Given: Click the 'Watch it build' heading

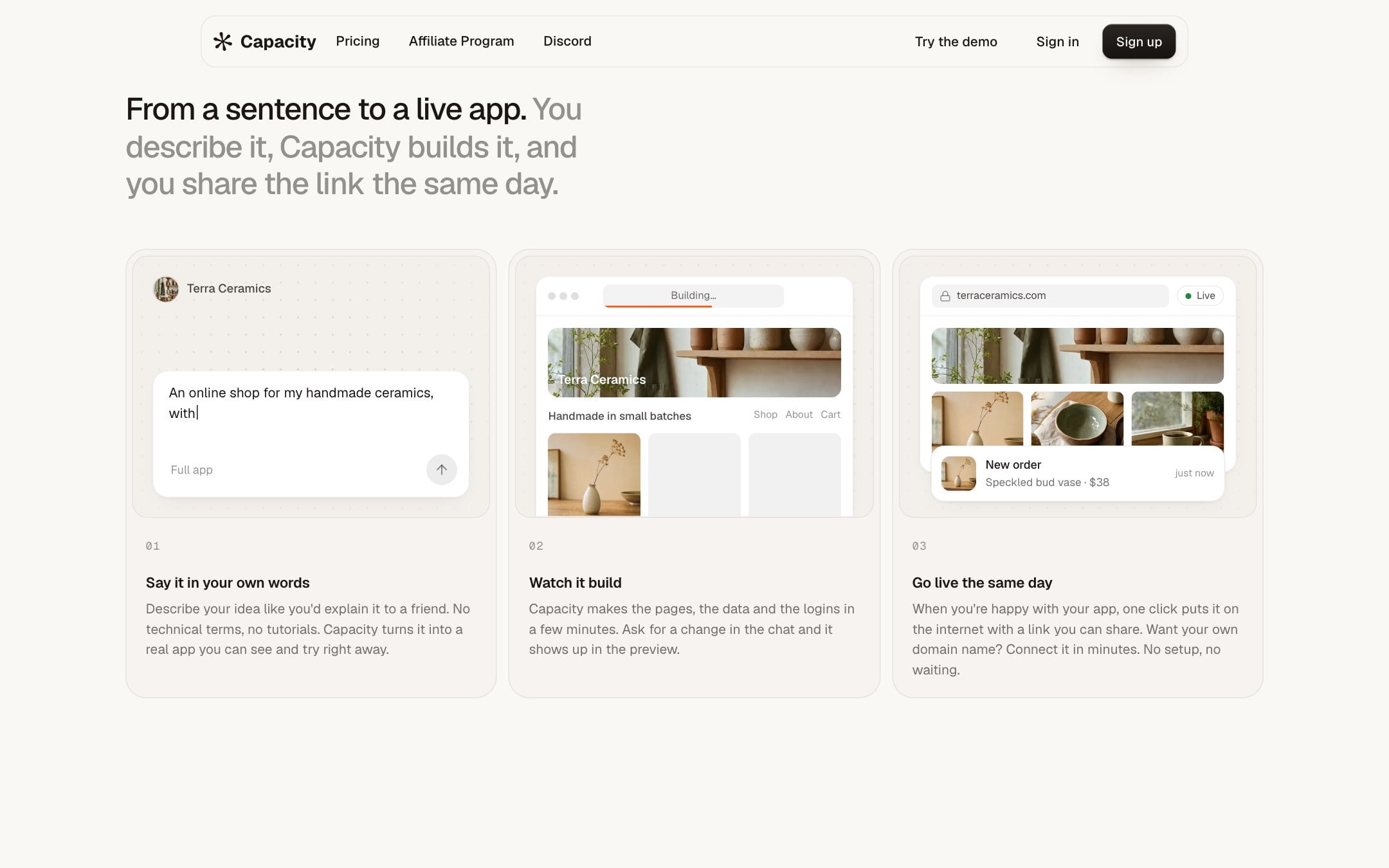Looking at the screenshot, I should pos(575,583).
